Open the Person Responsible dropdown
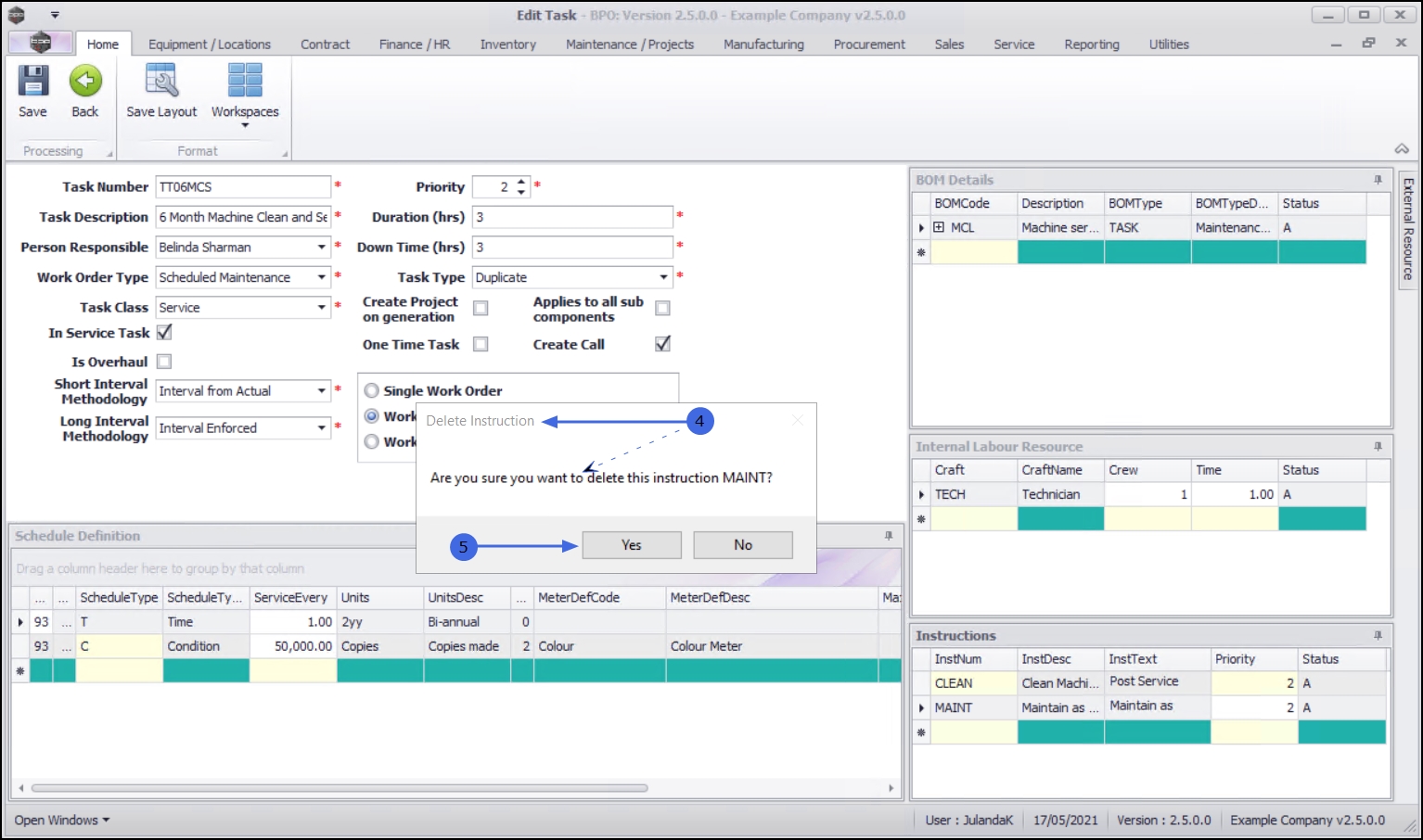The image size is (1423, 840). (321, 248)
